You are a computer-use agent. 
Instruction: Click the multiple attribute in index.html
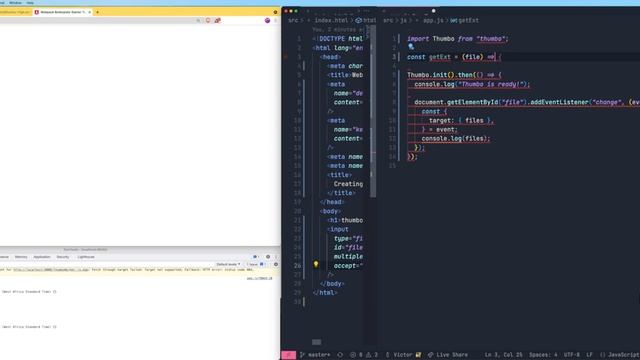click(348, 257)
